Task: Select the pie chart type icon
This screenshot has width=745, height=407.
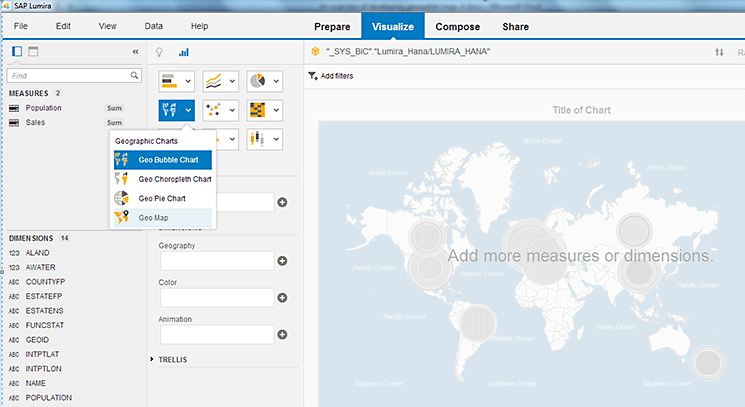Action: [258, 81]
